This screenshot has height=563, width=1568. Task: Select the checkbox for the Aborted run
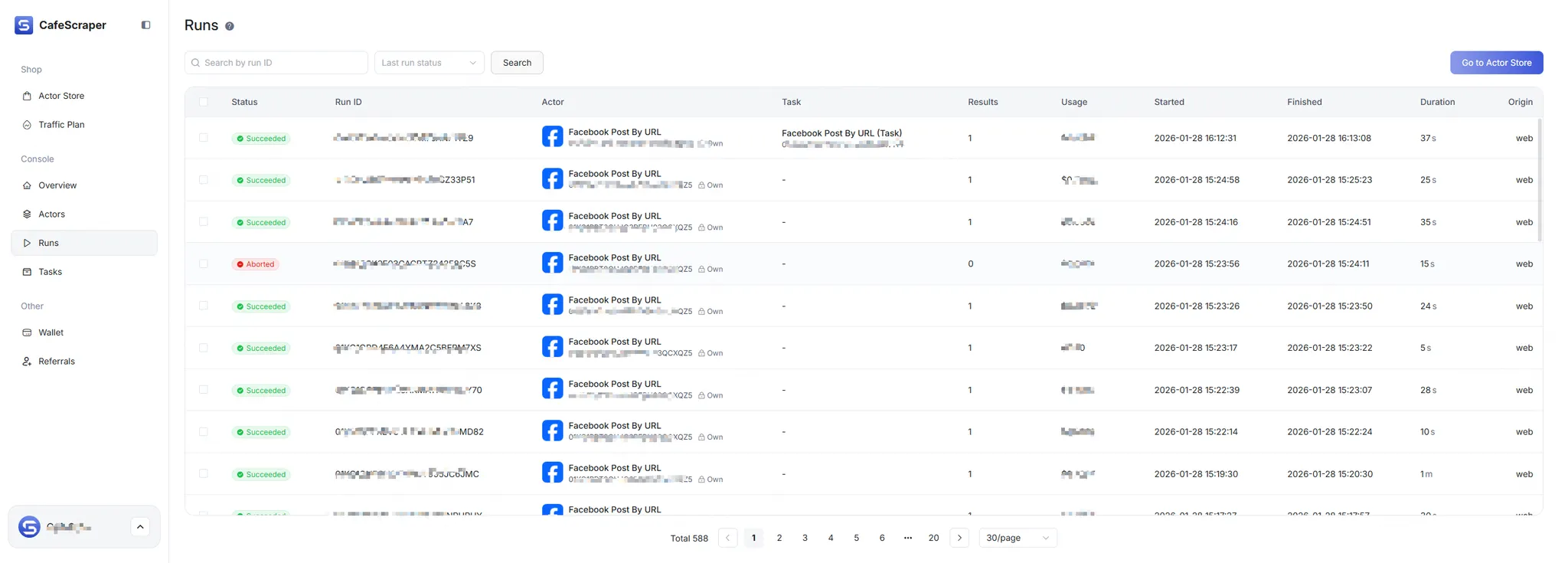[203, 263]
